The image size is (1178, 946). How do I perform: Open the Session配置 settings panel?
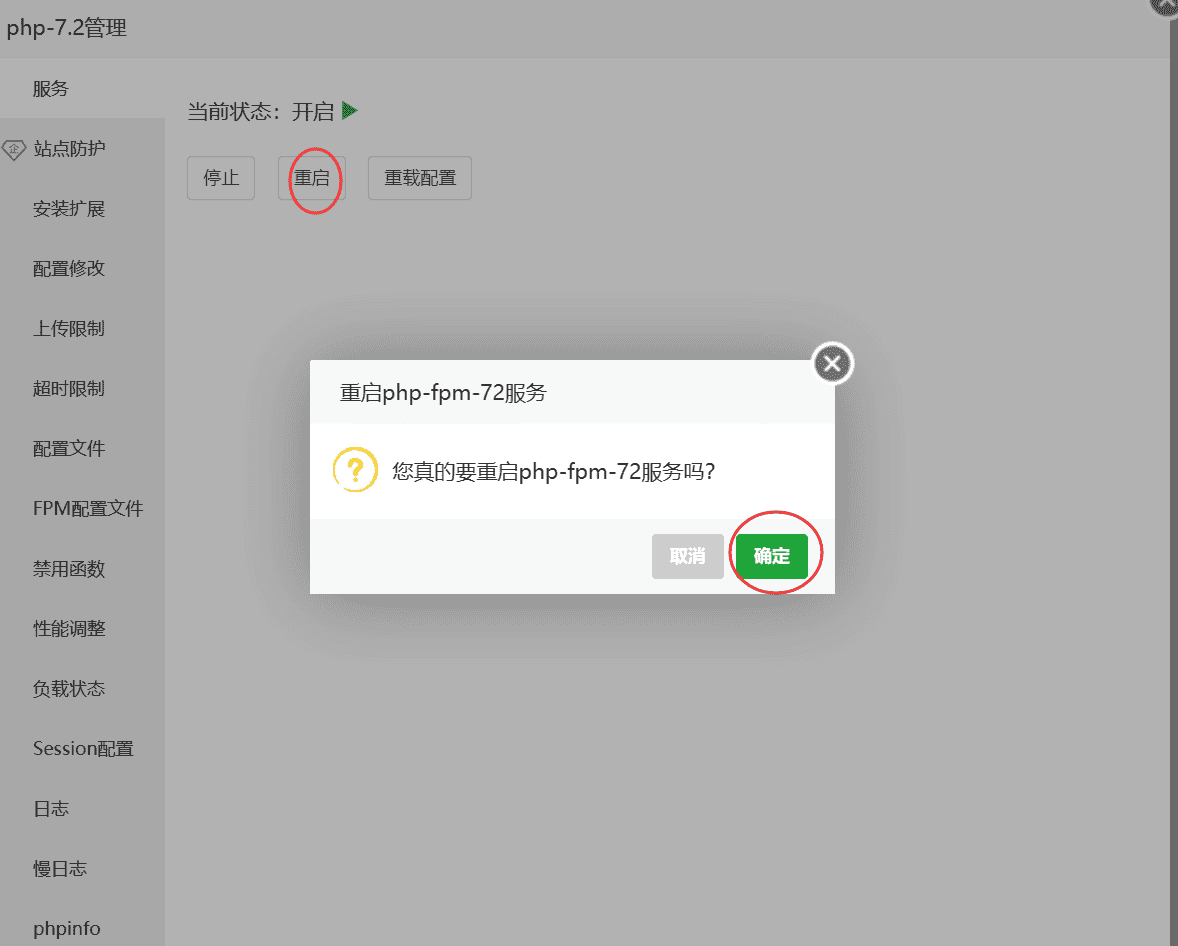tap(81, 748)
